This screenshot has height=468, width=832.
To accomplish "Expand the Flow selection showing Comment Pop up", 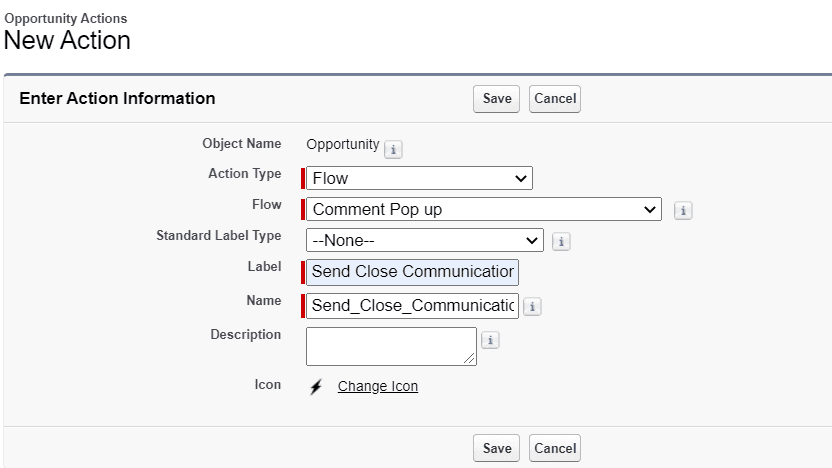I will tap(484, 209).
